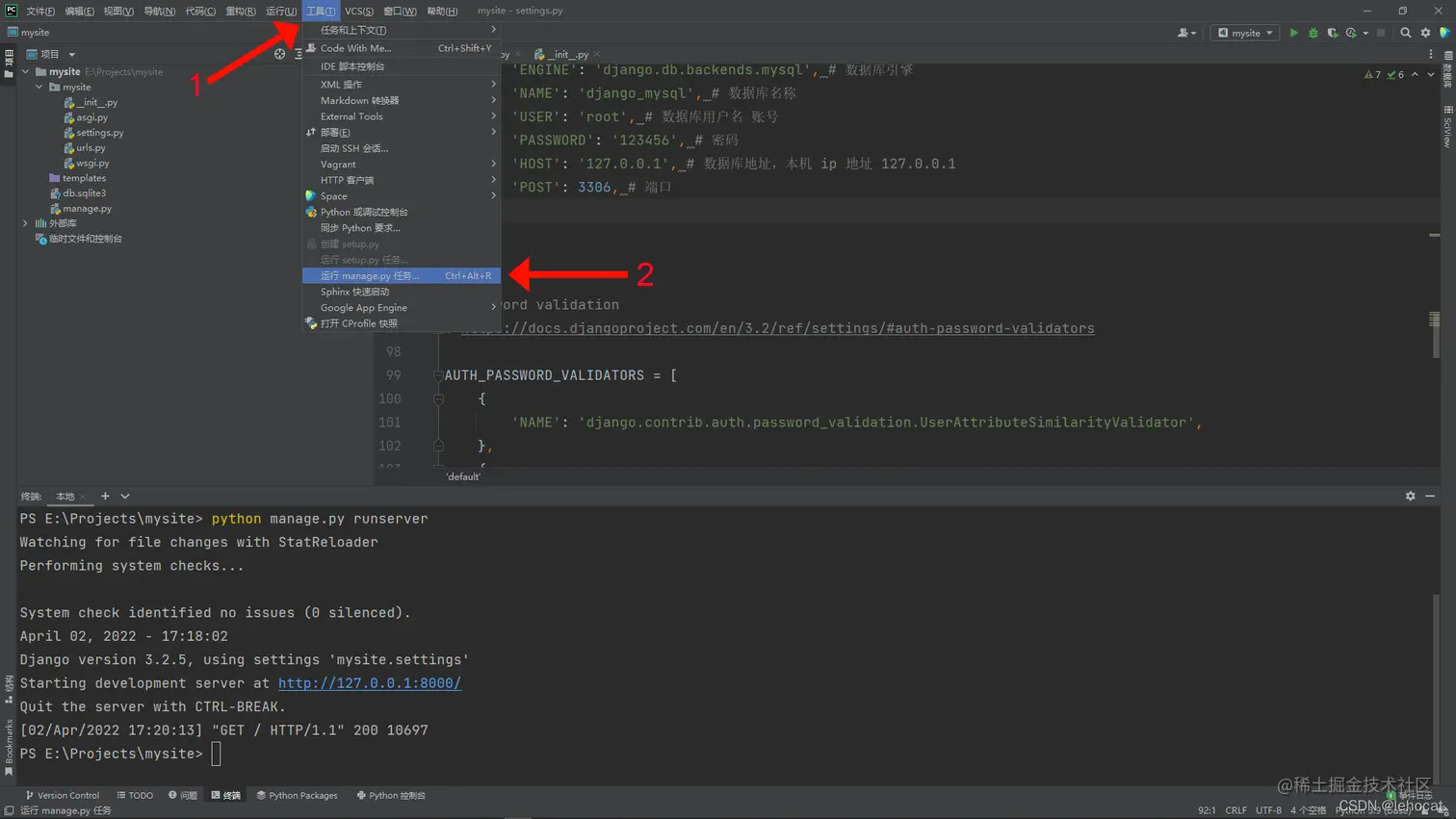
Task: Add a new terminal session with plus icon
Action: click(x=105, y=496)
